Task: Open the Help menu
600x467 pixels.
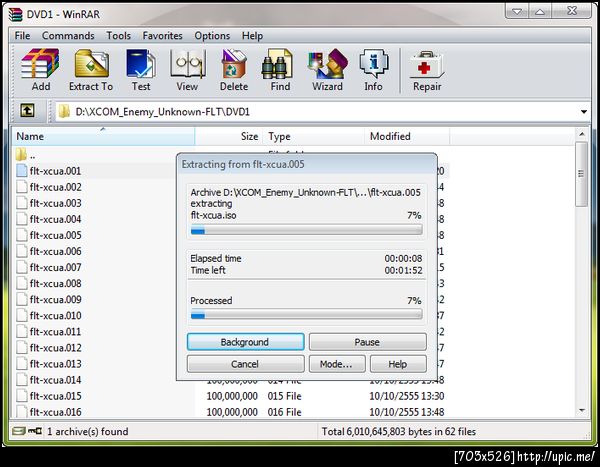Action: pos(252,36)
